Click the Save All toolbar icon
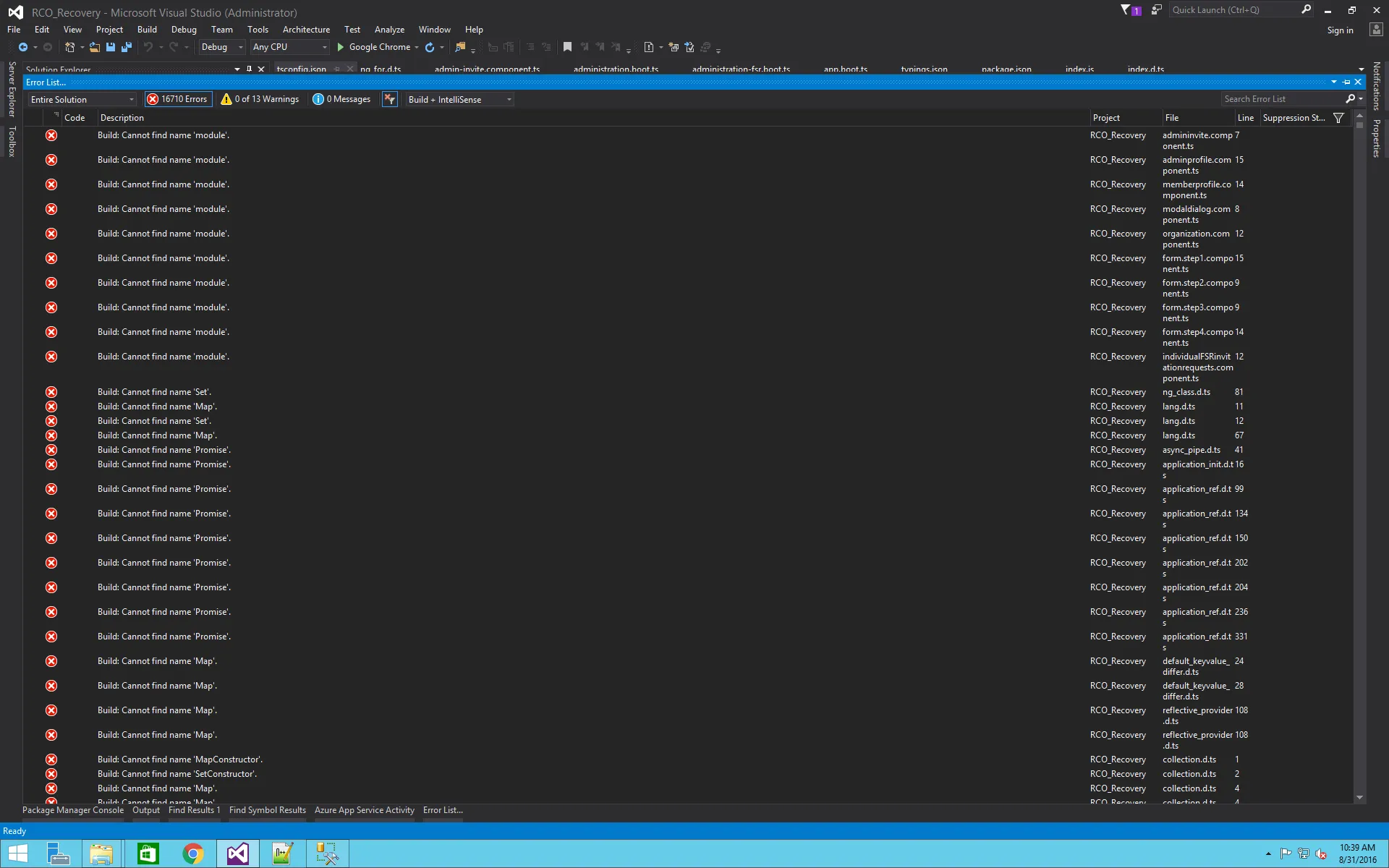Screen dimensions: 1389x868 (x=127, y=47)
